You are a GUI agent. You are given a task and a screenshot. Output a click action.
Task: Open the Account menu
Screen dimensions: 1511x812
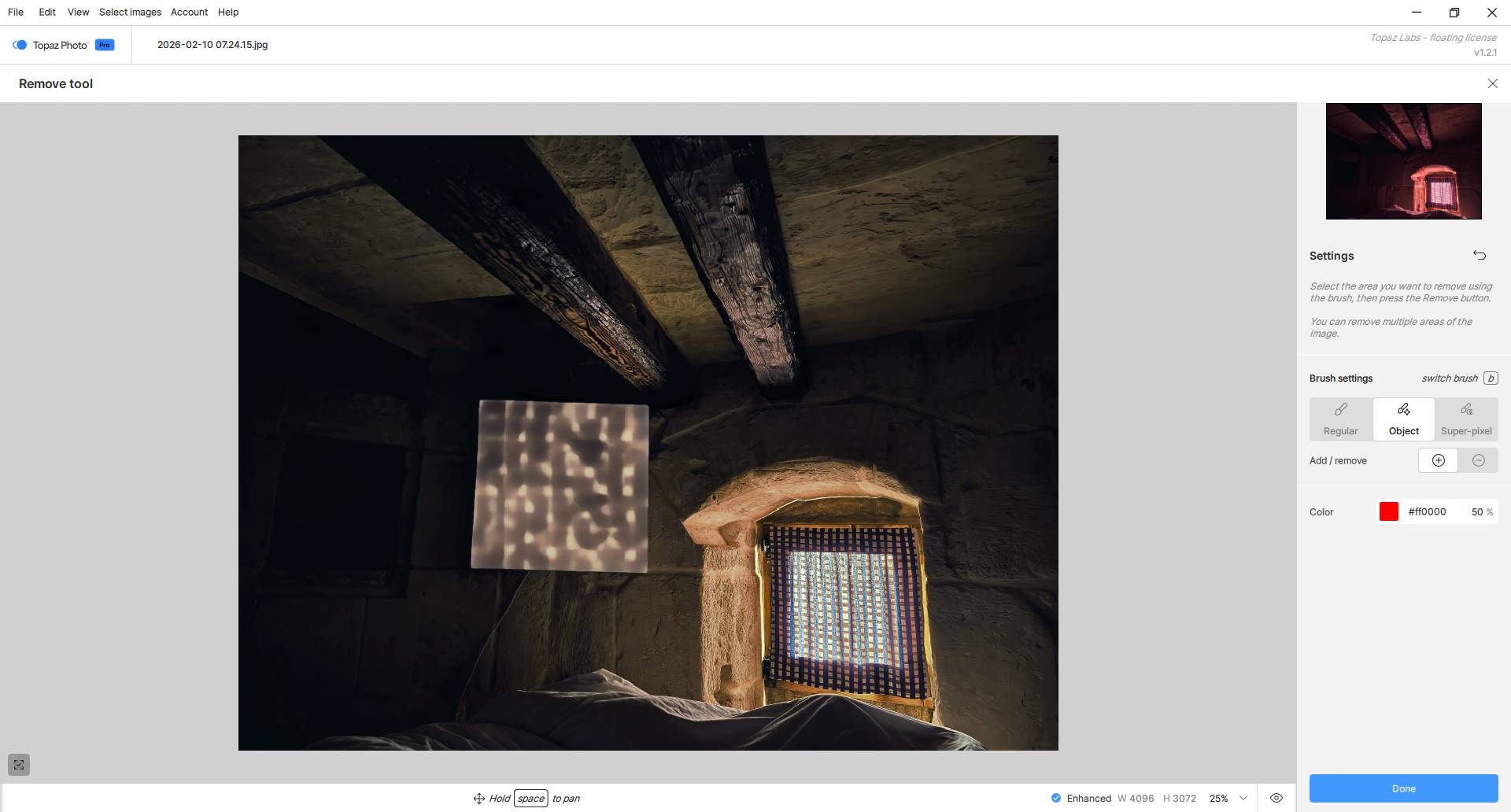tap(189, 12)
